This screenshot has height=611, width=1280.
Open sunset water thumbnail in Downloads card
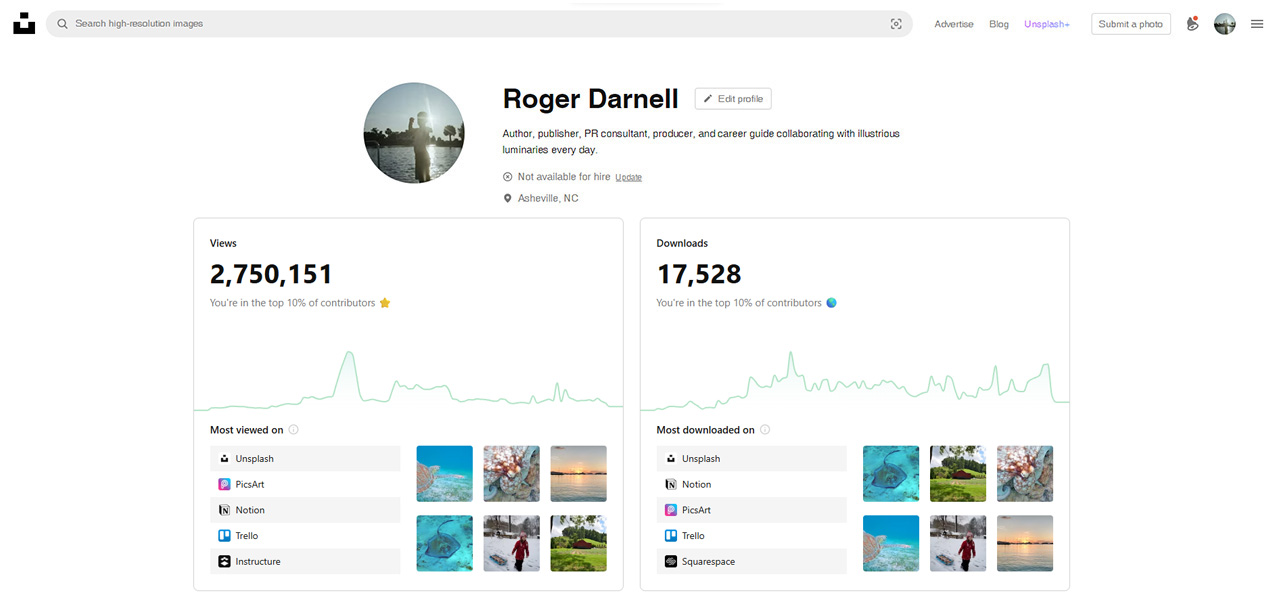pyautogui.click(x=1025, y=543)
